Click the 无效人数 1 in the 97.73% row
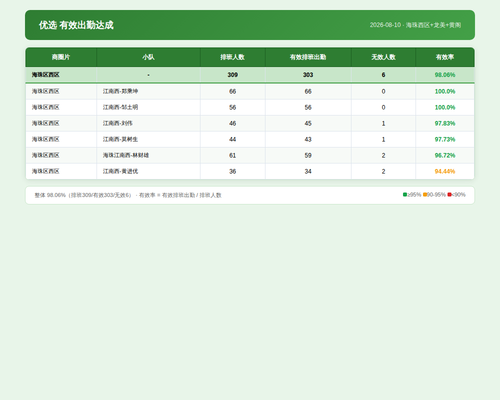This screenshot has width=500, height=400. coord(383,139)
